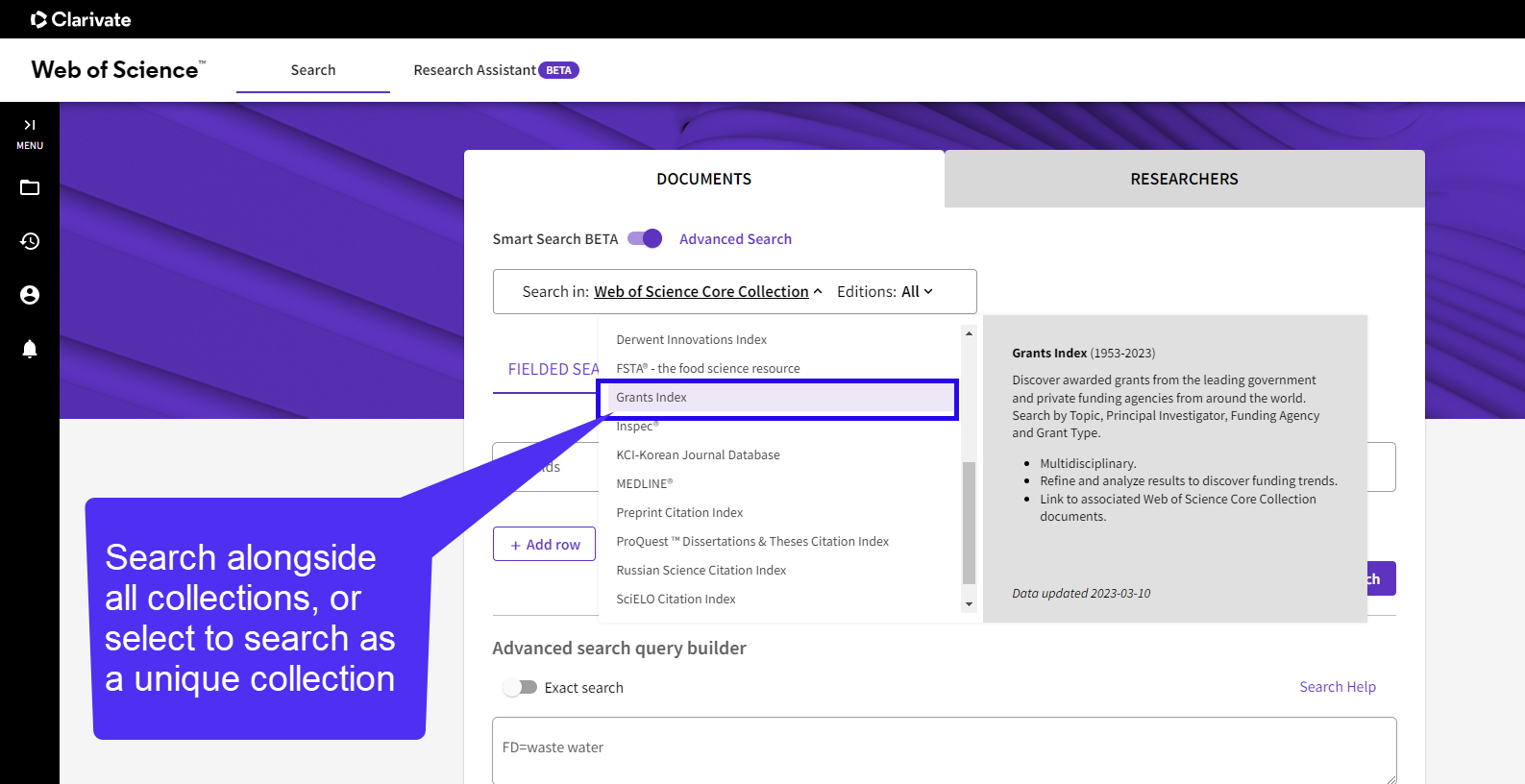Click the Web of Science logo
The width and height of the screenshot is (1525, 784).
point(117,70)
